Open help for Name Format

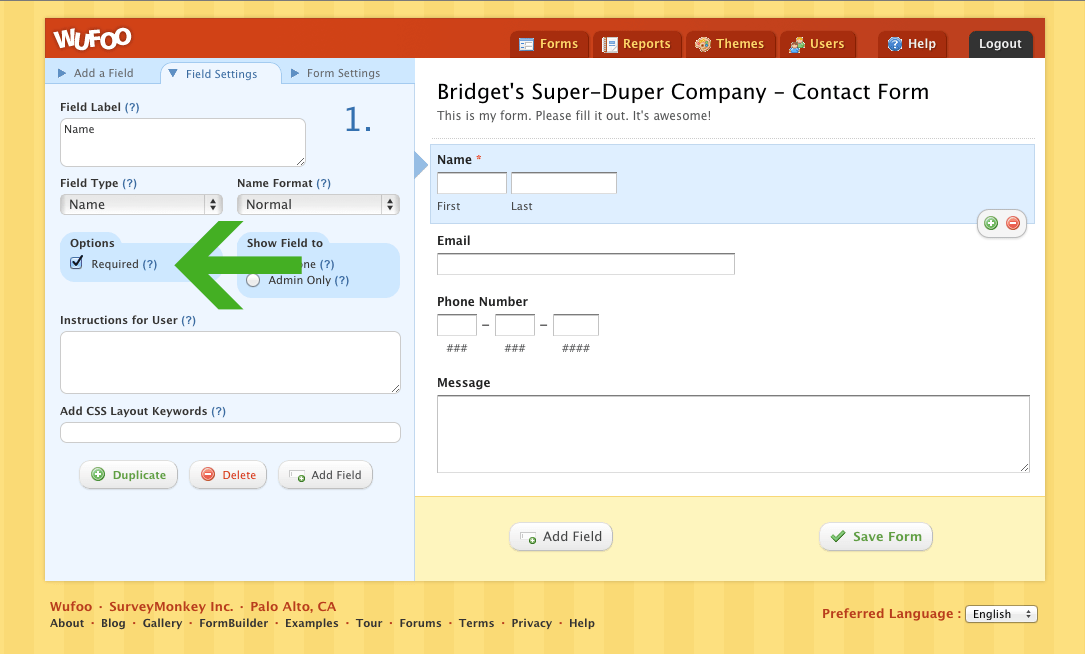point(323,183)
